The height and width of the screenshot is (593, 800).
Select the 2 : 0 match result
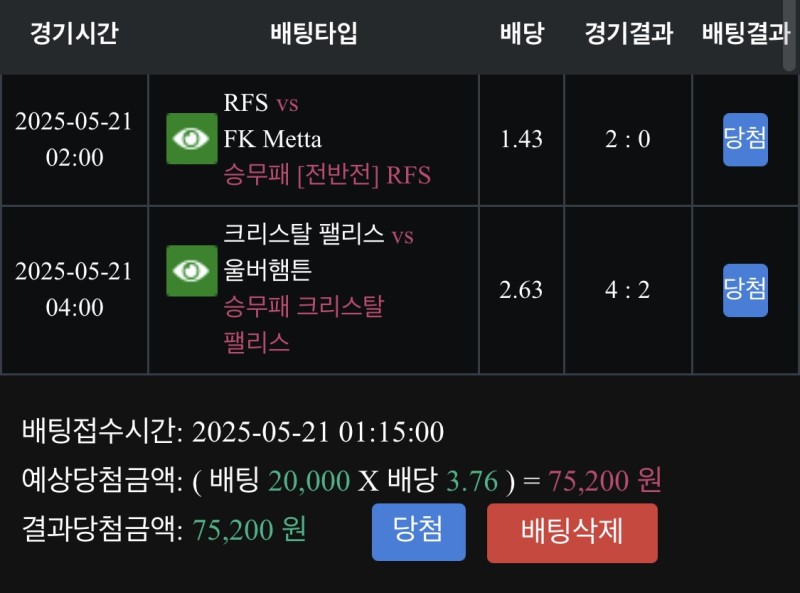pos(628,139)
